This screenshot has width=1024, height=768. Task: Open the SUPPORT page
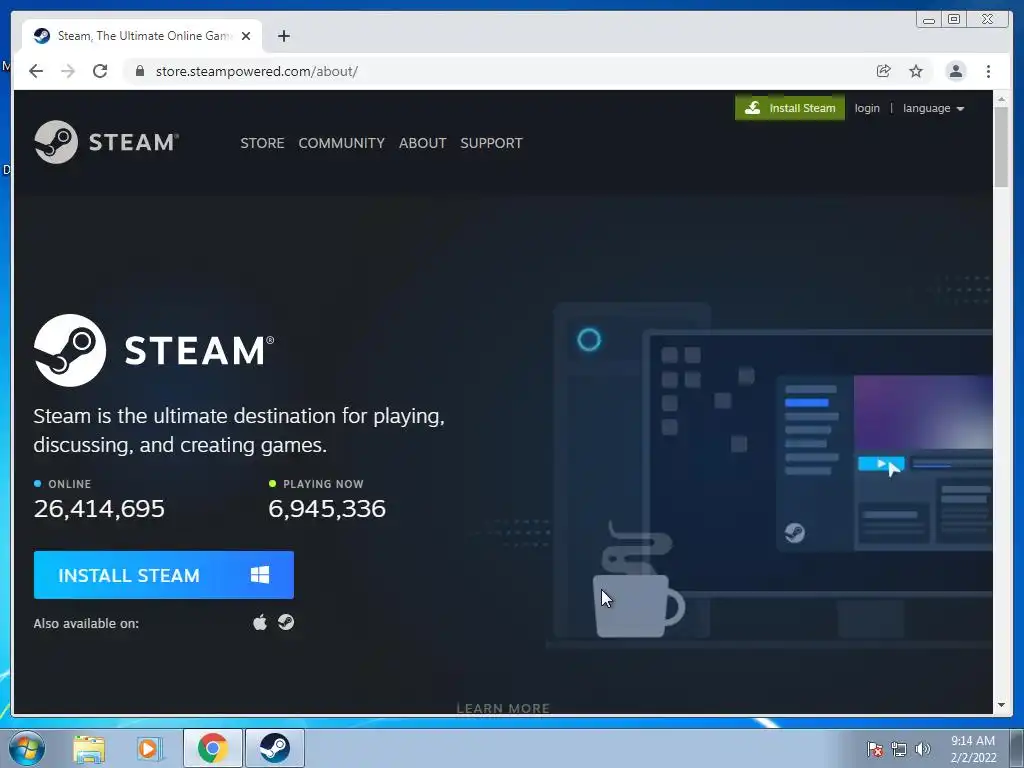491,143
